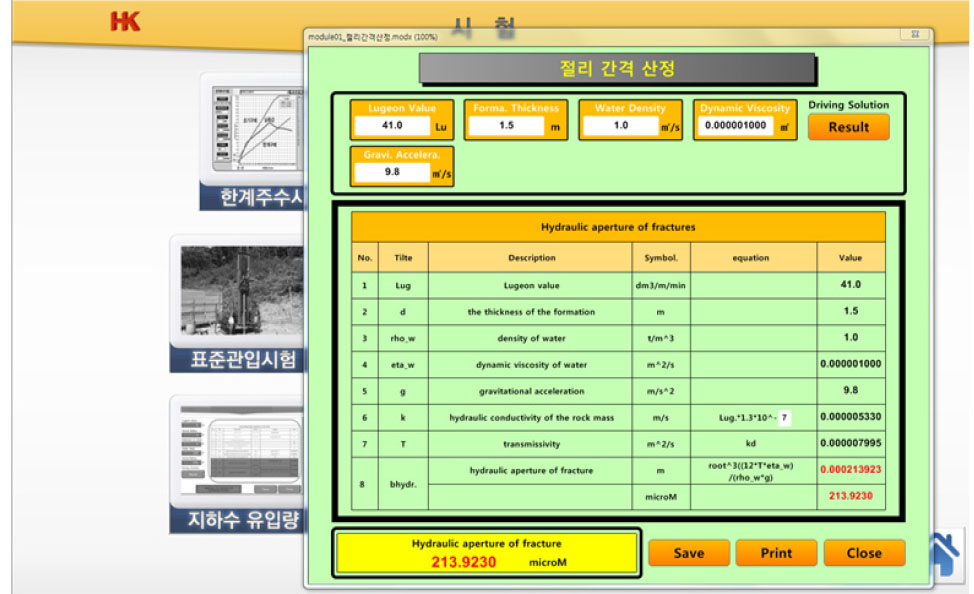Click the value 0.000005330 in row k
This screenshot has height=594, width=974.
pos(850,417)
